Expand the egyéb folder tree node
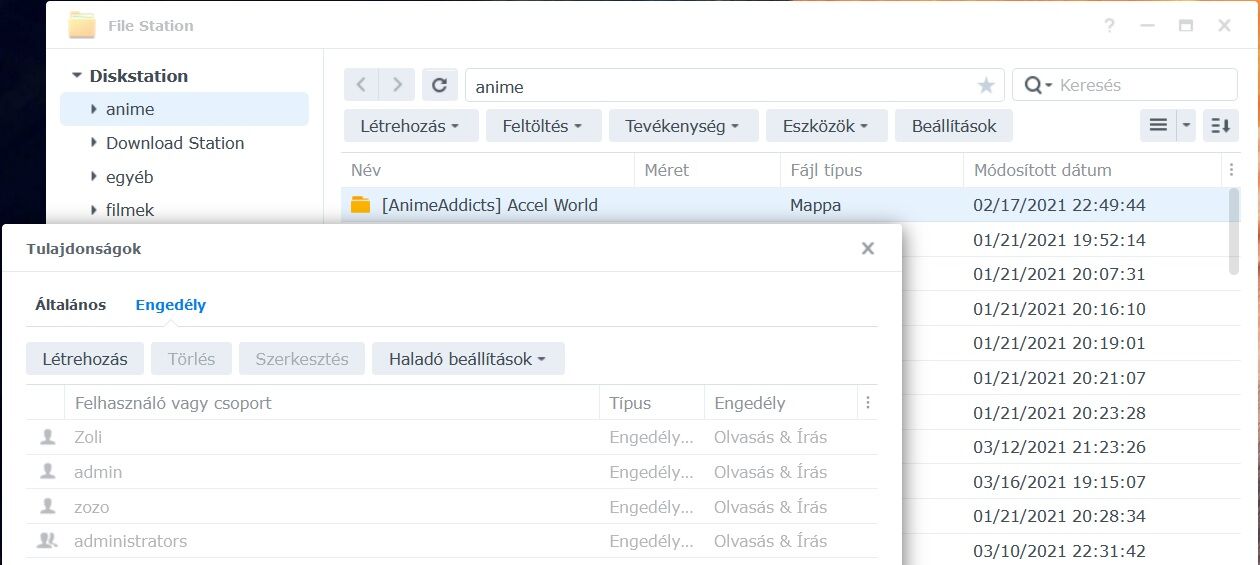This screenshot has width=1260, height=565. [94, 177]
